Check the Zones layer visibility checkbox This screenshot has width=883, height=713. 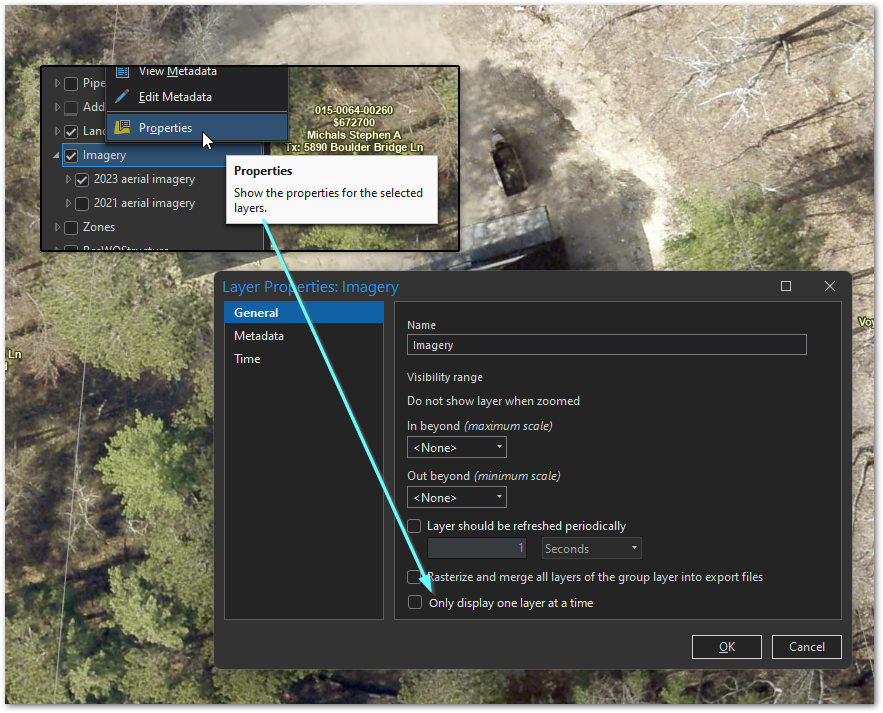point(71,227)
